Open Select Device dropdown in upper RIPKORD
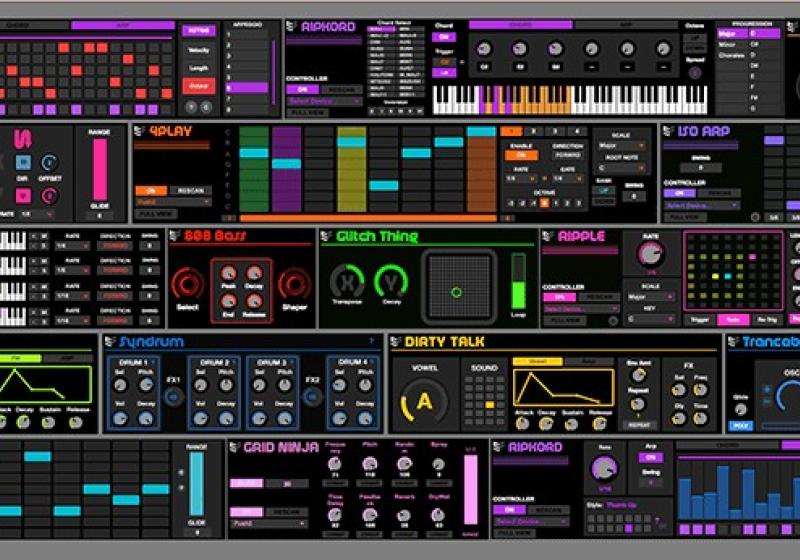This screenshot has height=560, width=800. [324, 101]
